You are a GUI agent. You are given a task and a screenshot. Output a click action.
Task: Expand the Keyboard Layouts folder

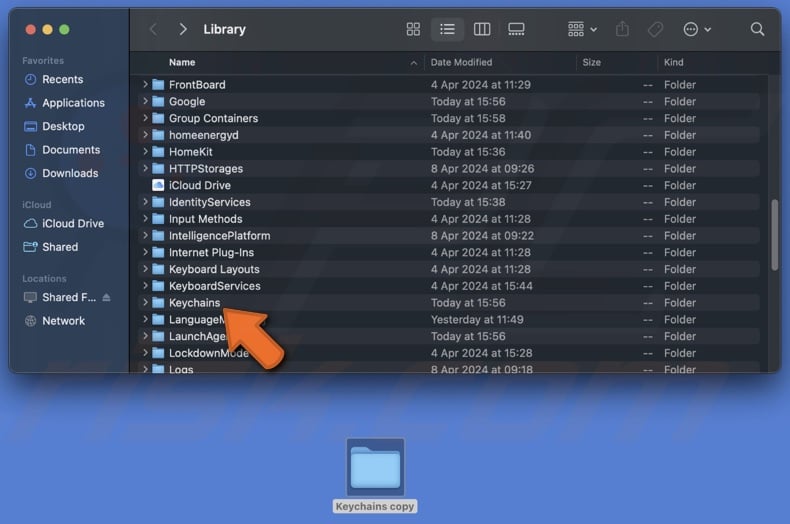point(145,269)
